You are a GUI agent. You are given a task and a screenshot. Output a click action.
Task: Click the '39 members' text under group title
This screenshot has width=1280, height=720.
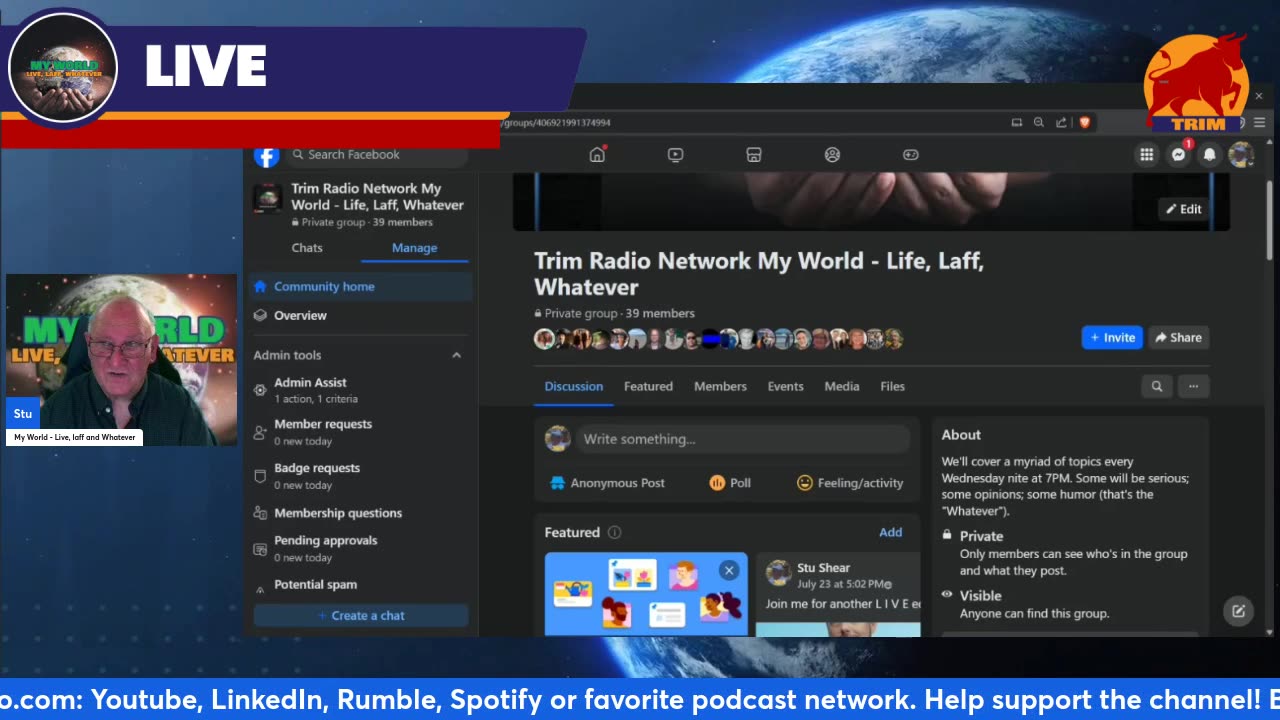(x=660, y=313)
